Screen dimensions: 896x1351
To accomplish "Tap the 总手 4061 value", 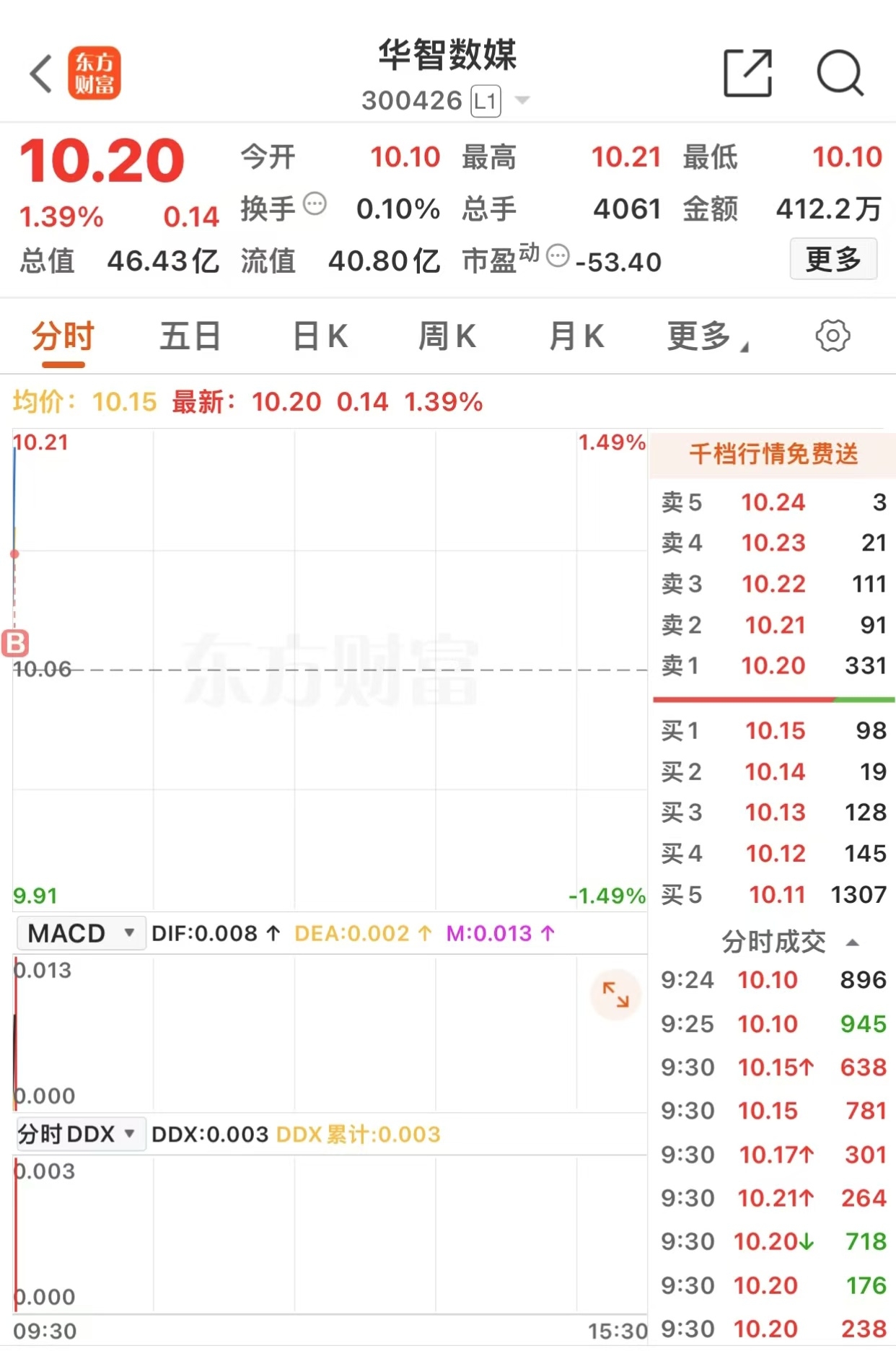I will (627, 209).
